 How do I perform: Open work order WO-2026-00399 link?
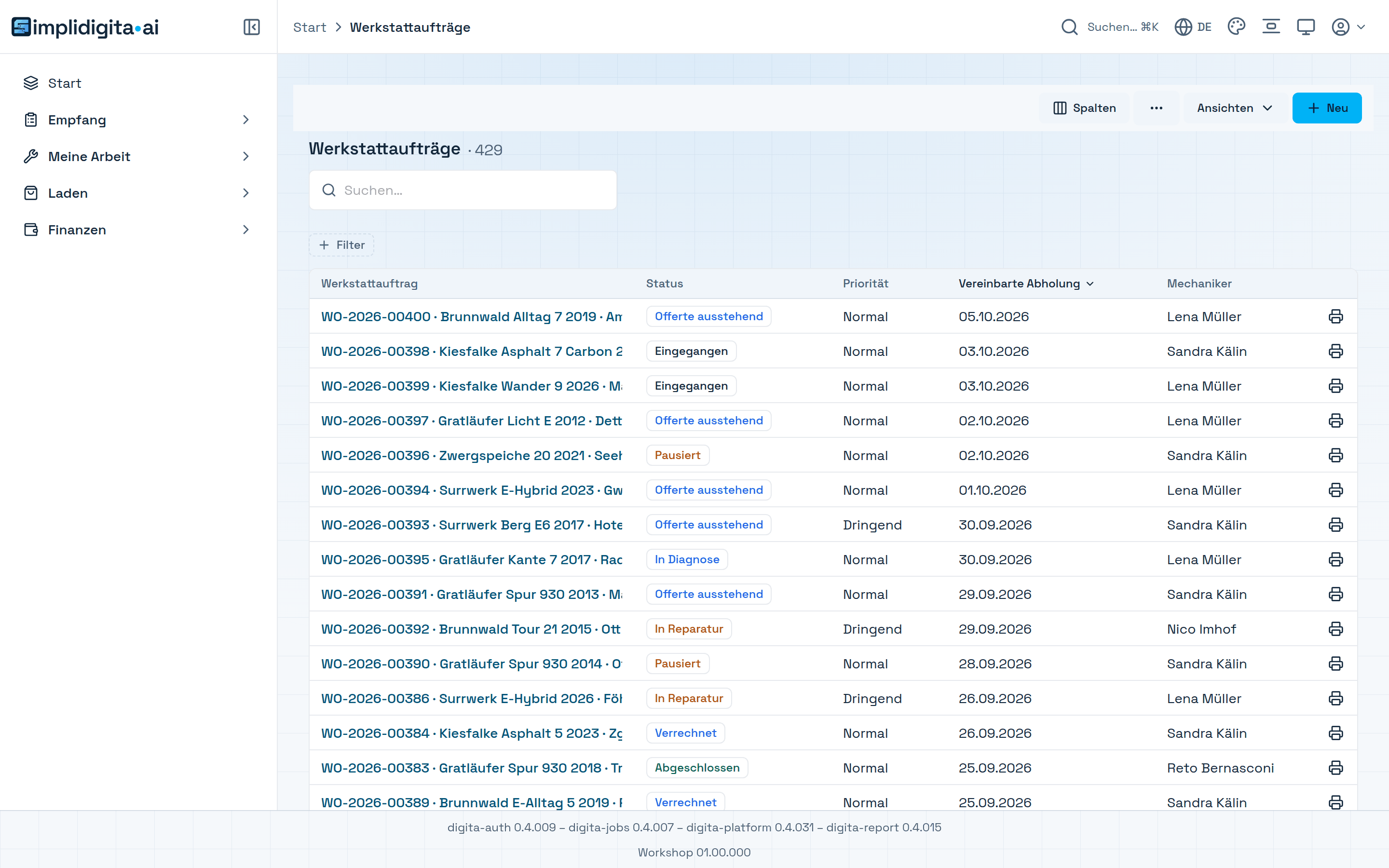[x=471, y=386]
